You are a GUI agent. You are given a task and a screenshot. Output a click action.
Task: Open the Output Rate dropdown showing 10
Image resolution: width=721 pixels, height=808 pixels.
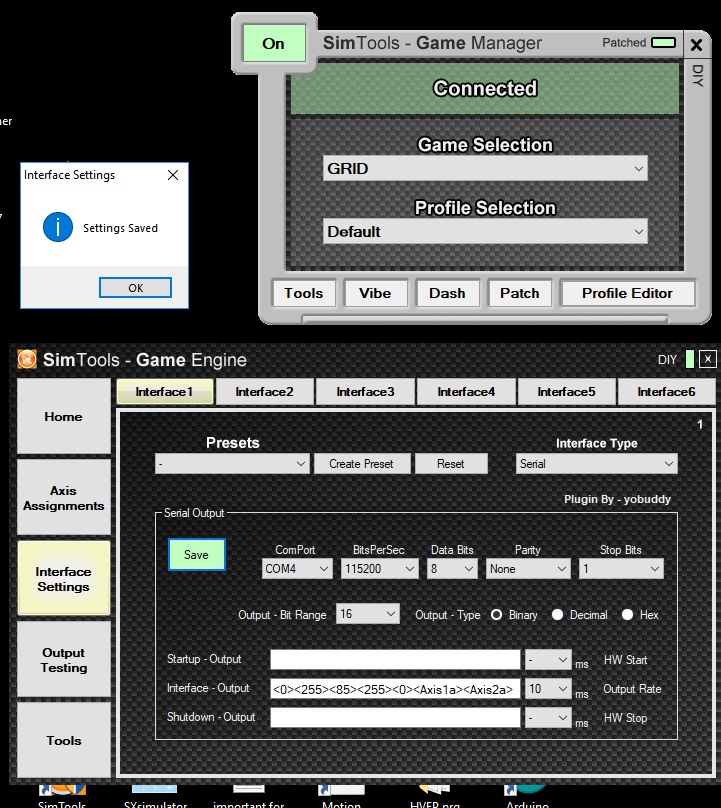pyautogui.click(x=548, y=689)
